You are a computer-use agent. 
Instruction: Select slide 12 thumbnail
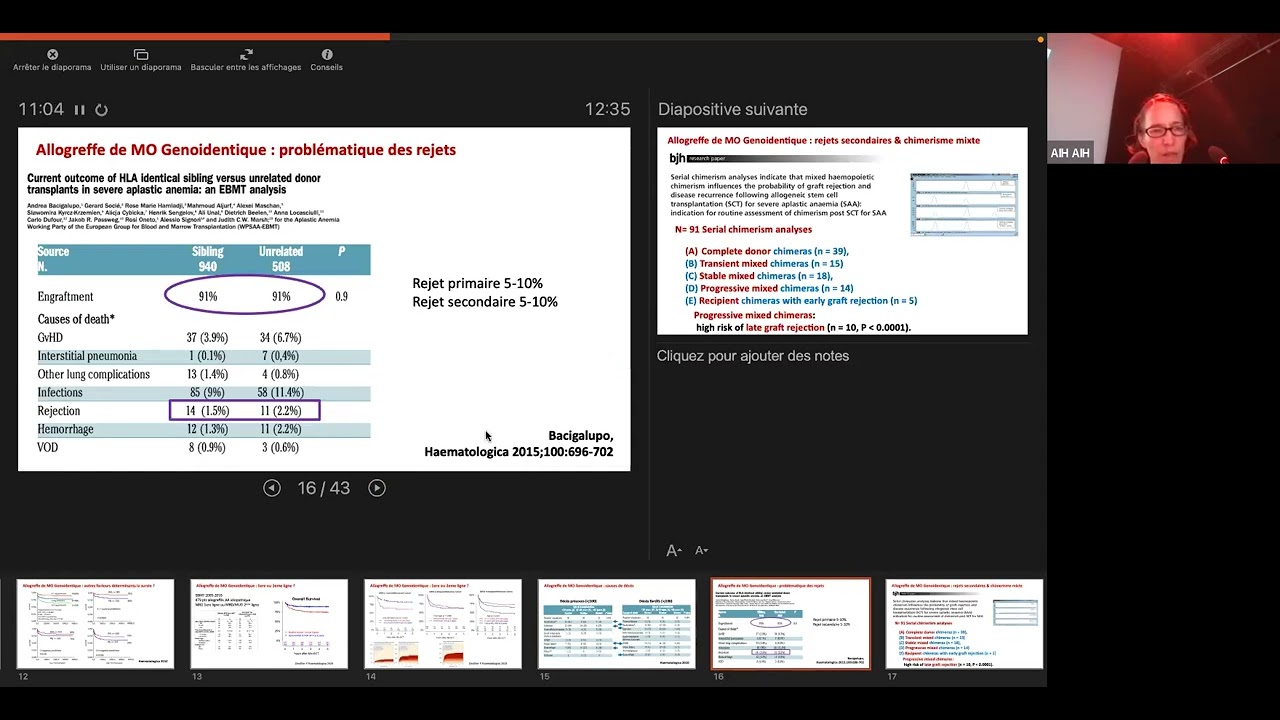tap(96, 623)
